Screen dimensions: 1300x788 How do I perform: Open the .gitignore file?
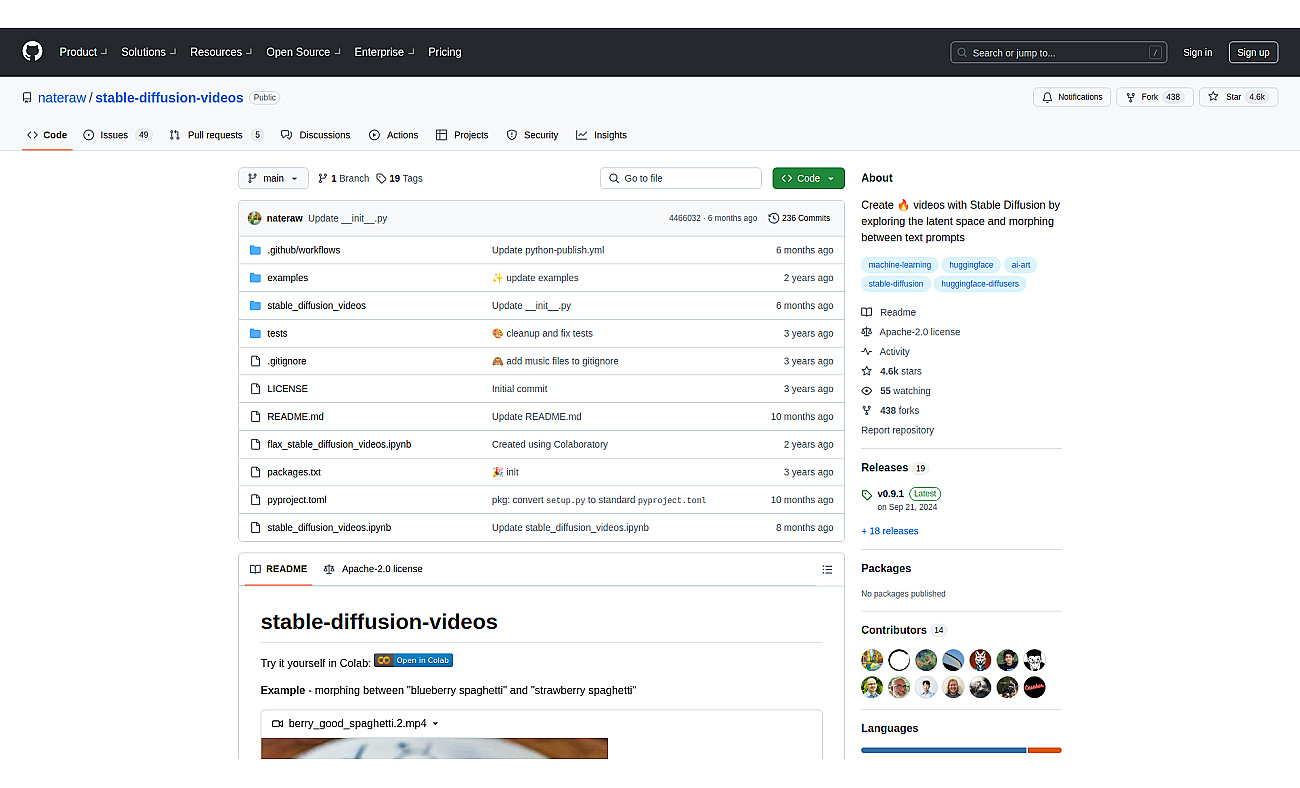pyautogui.click(x=286, y=361)
